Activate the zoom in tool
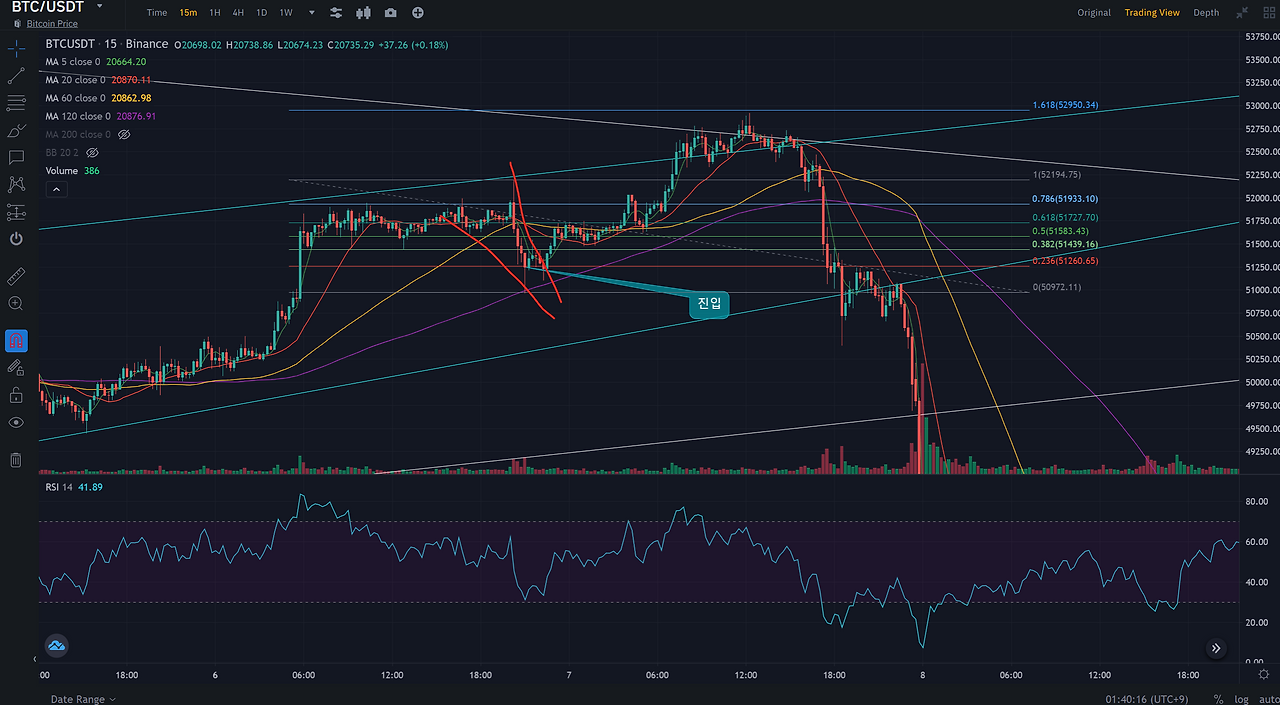Viewport: 1280px width, 705px height. coord(16,303)
